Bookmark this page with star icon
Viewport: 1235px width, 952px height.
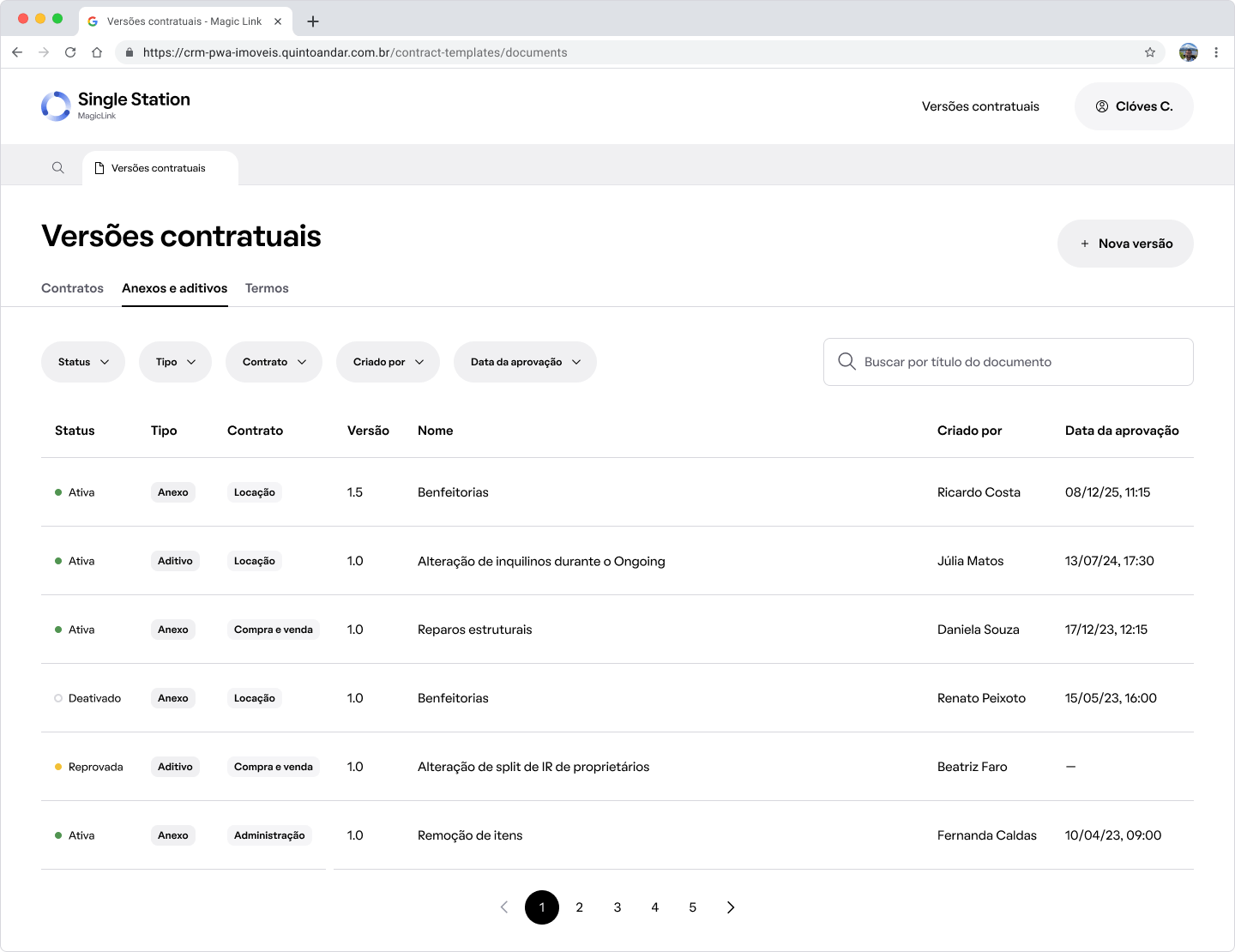(1150, 52)
